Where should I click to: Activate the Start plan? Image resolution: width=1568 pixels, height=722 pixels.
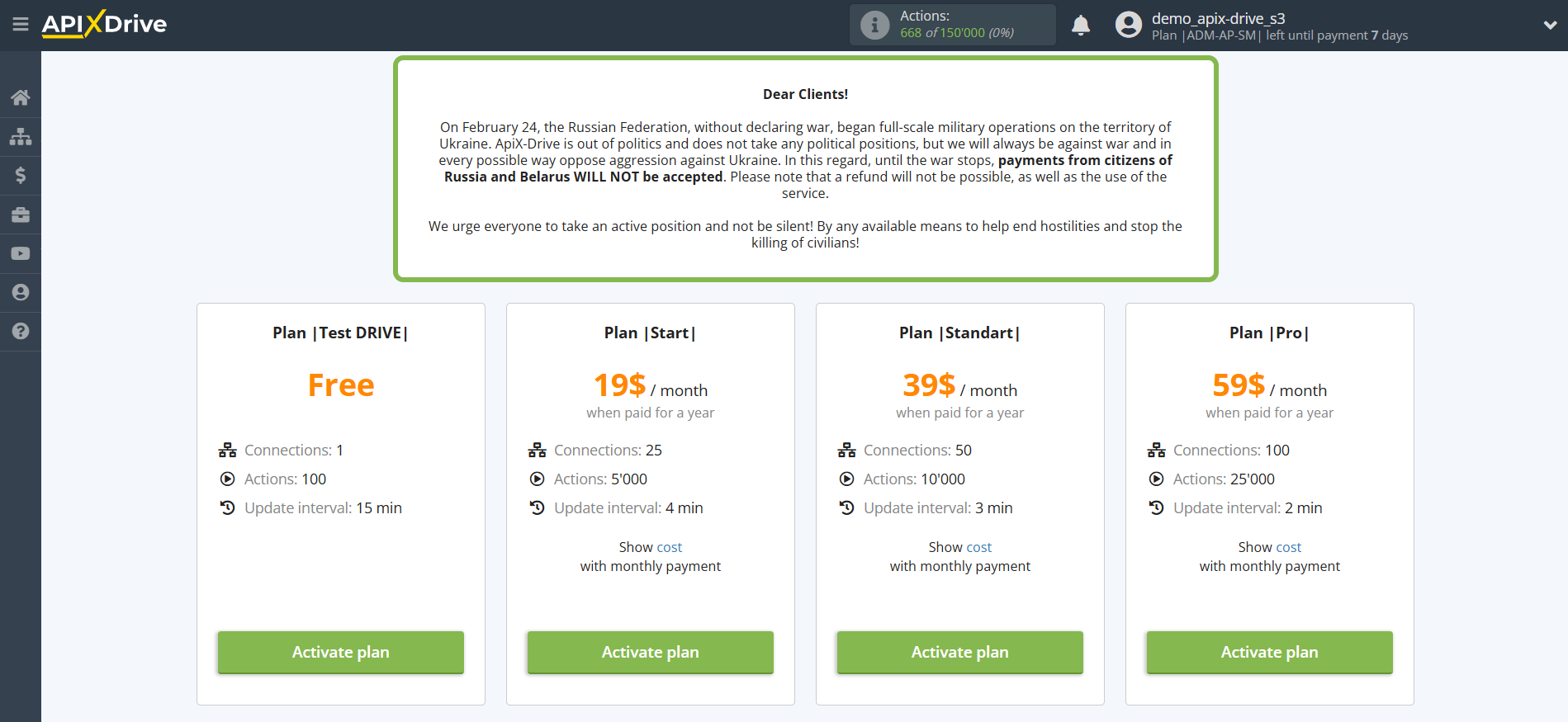point(651,652)
